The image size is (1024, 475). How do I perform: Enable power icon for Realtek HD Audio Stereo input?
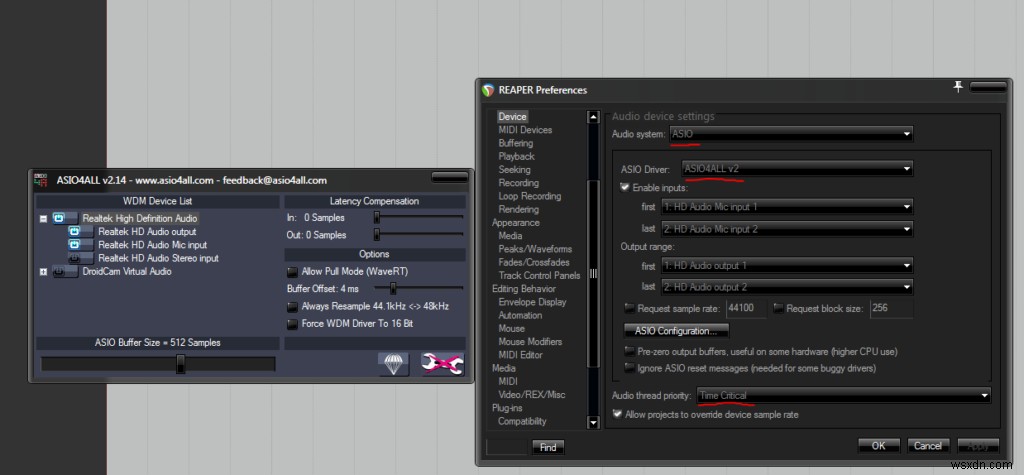tap(74, 258)
